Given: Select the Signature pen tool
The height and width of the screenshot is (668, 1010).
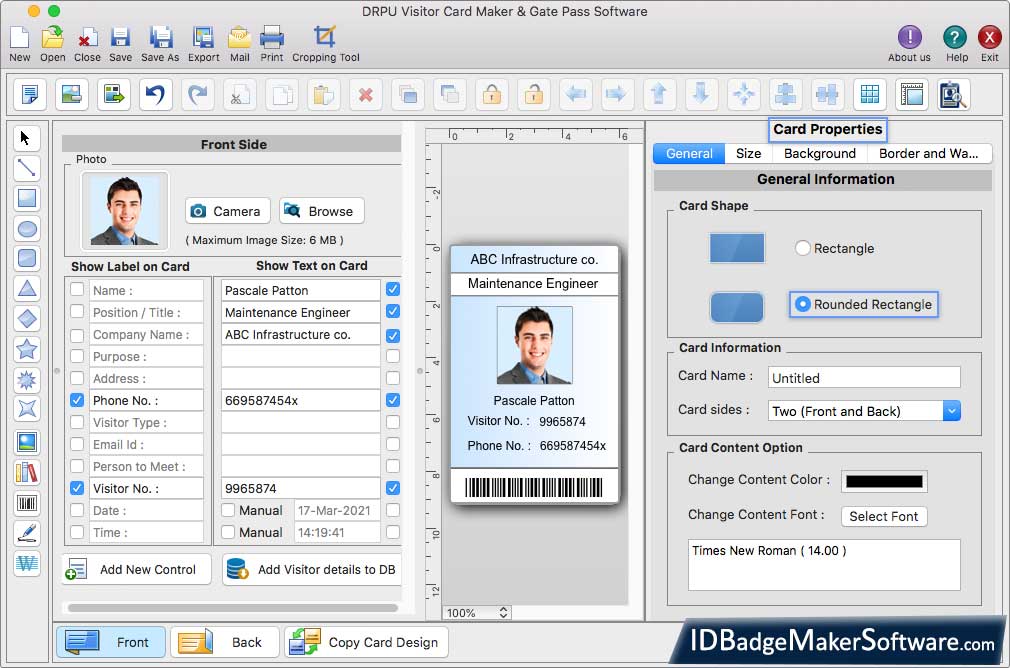Looking at the screenshot, I should [x=26, y=533].
